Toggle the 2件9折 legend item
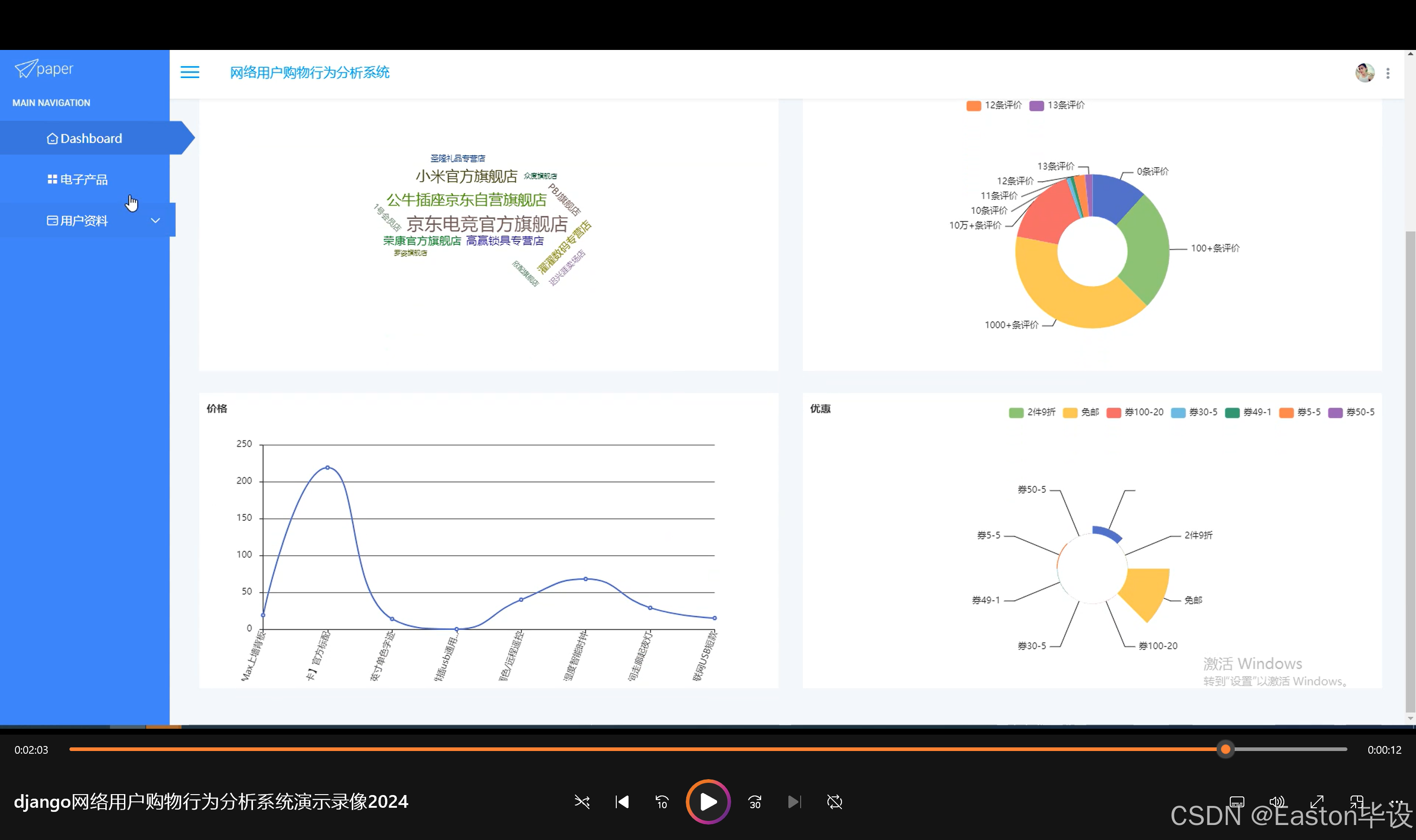 pos(1032,413)
